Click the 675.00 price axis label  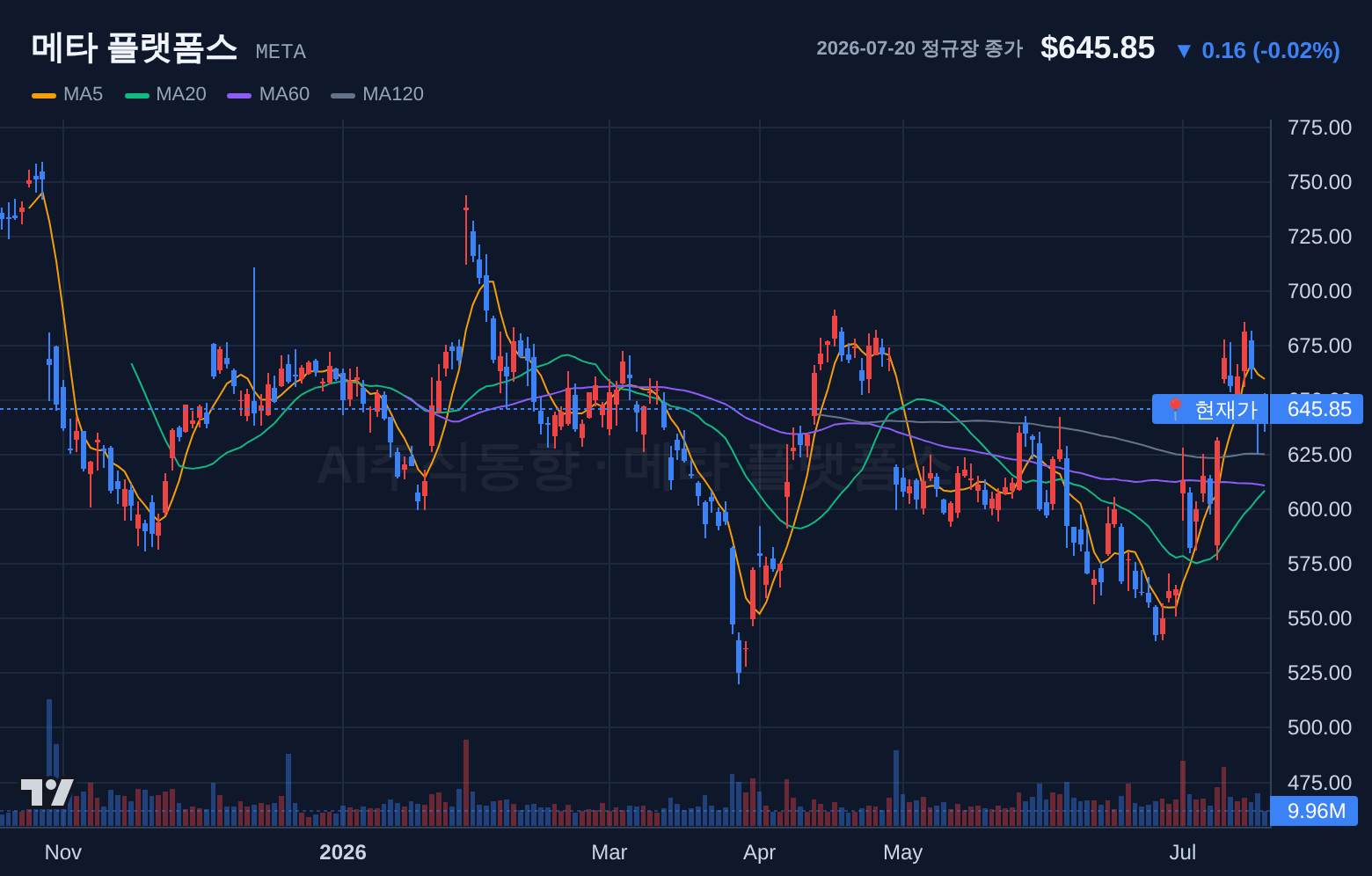click(x=1319, y=346)
